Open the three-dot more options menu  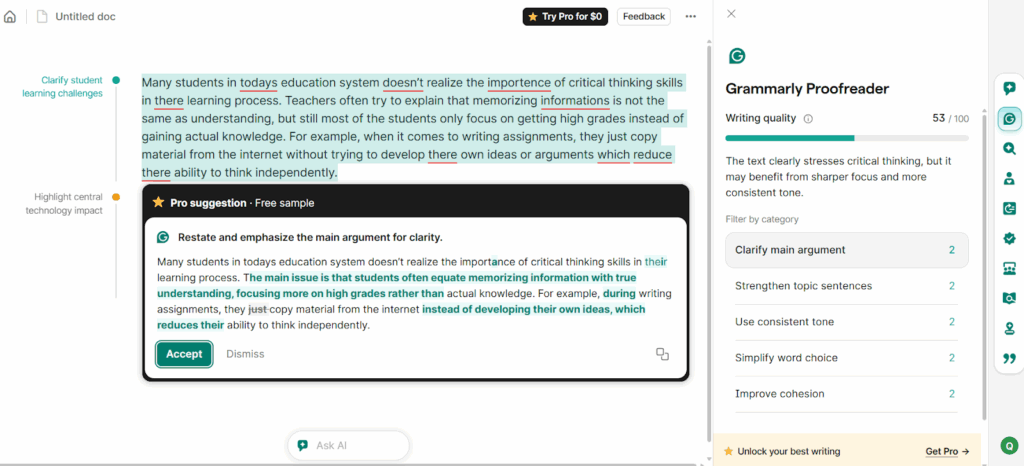(690, 17)
